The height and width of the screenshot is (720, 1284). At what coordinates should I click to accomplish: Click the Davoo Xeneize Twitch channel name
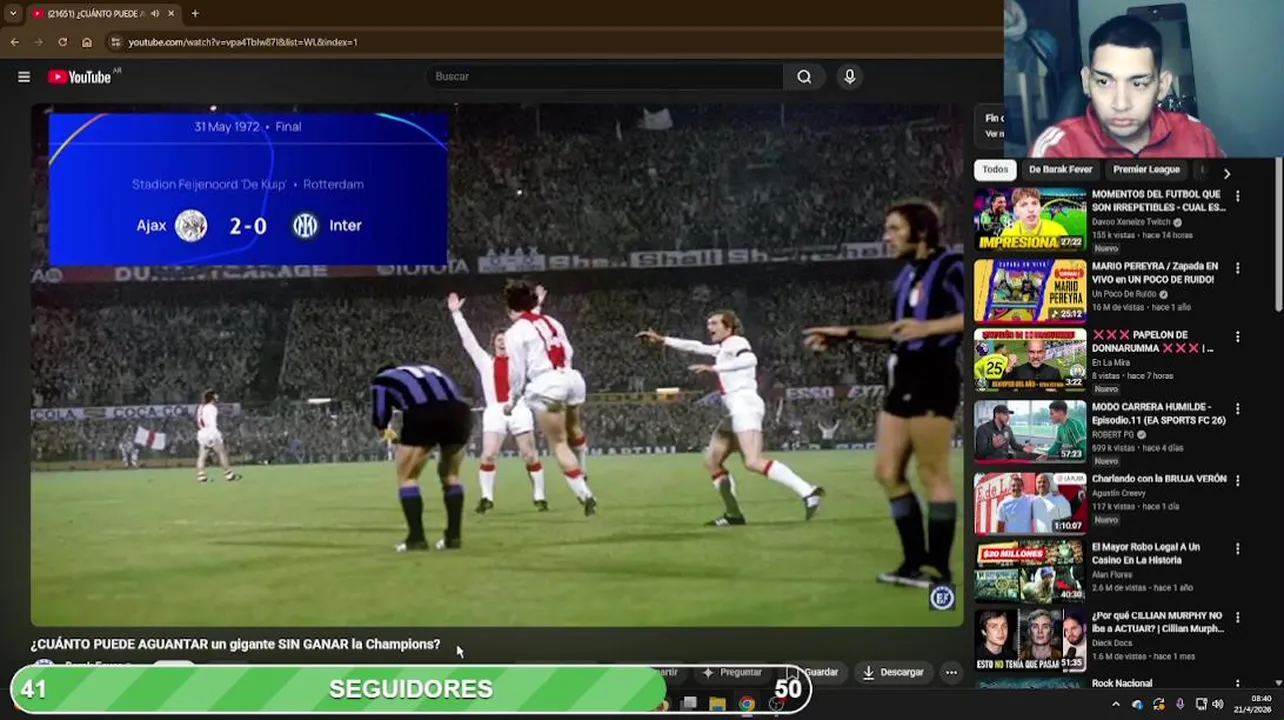1130,222
